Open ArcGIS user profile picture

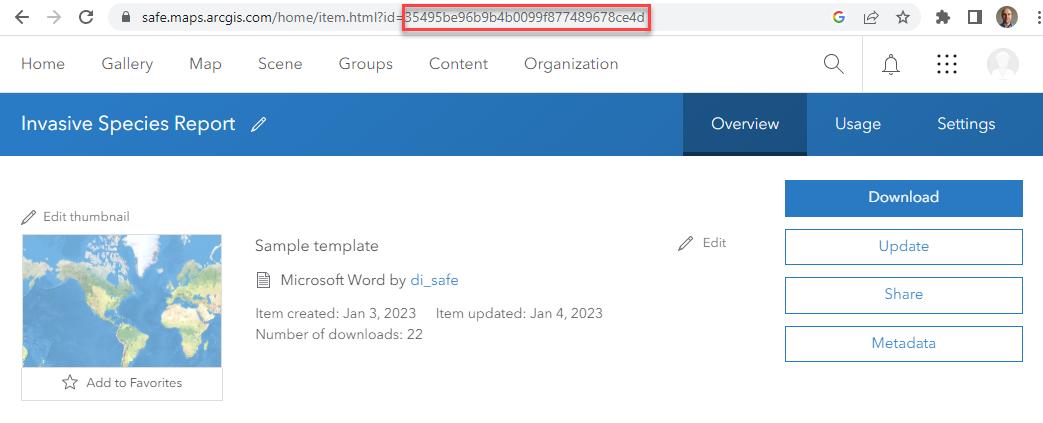pyautogui.click(x=1002, y=64)
